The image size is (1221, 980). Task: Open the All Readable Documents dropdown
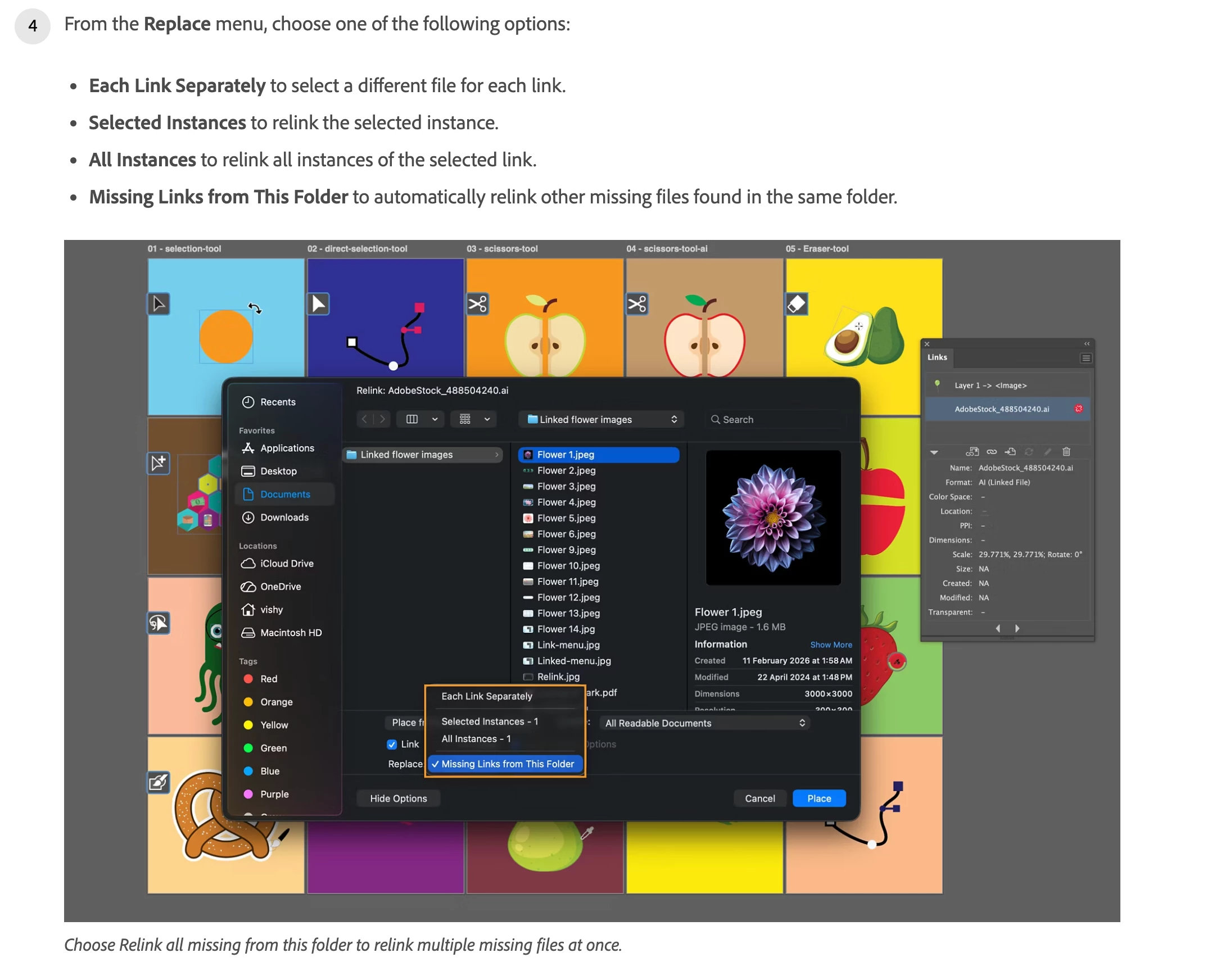pos(704,724)
